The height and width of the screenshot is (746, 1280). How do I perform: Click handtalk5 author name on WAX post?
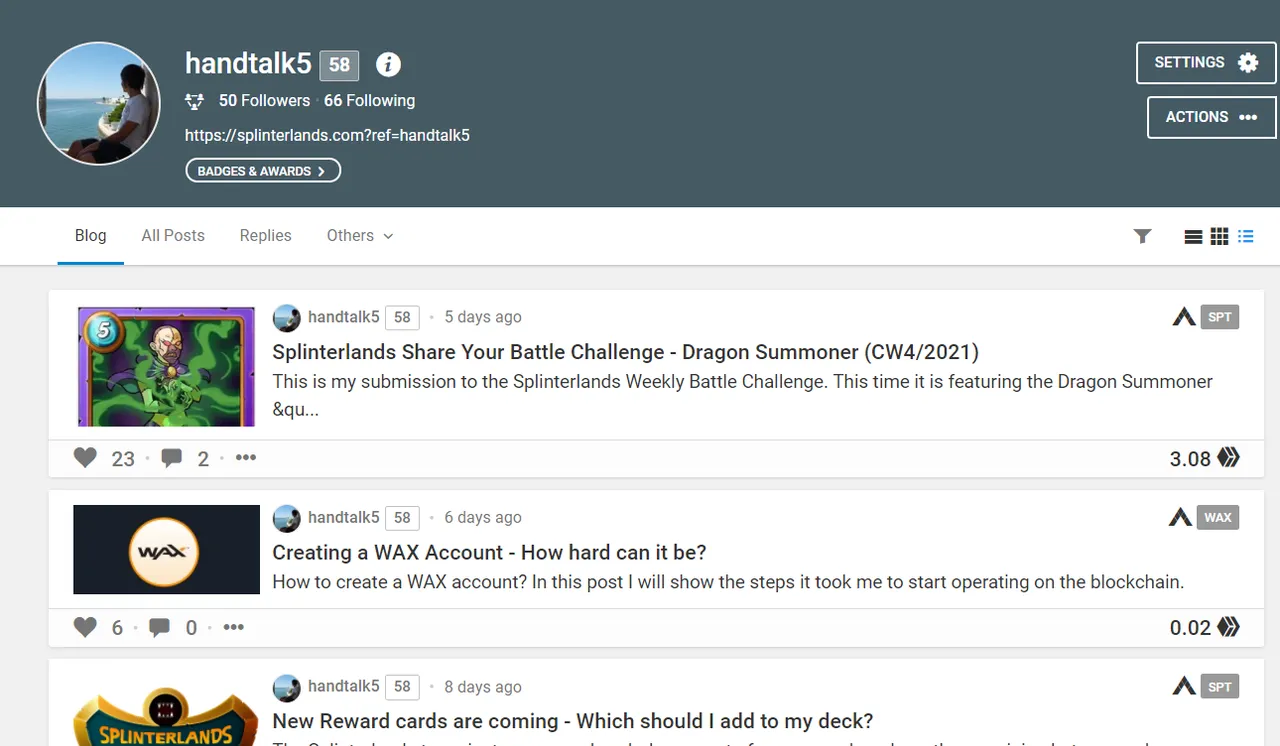(x=344, y=517)
